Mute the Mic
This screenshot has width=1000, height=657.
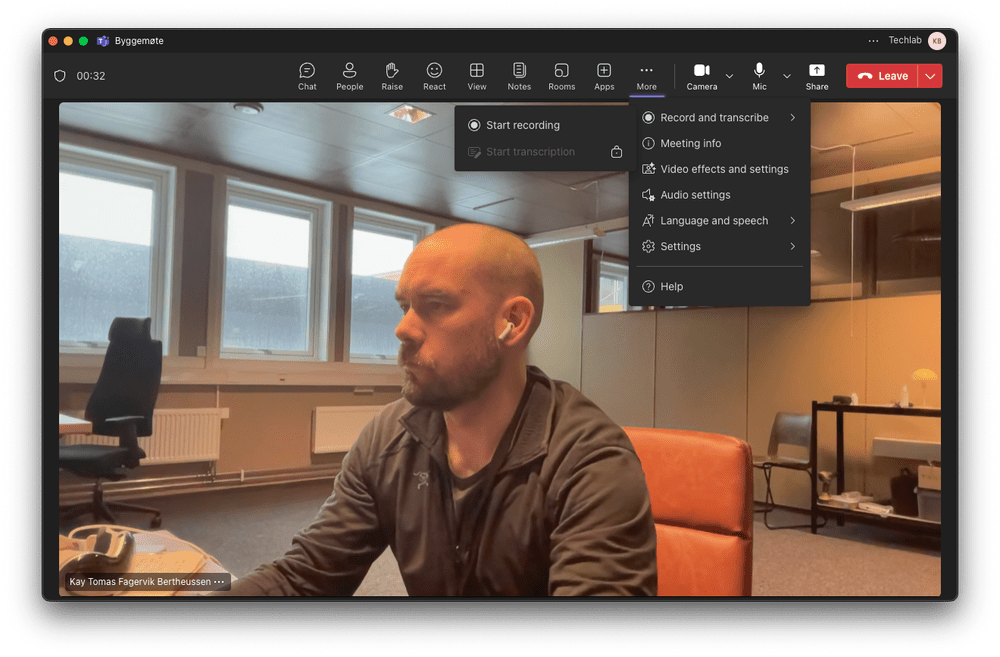point(759,76)
